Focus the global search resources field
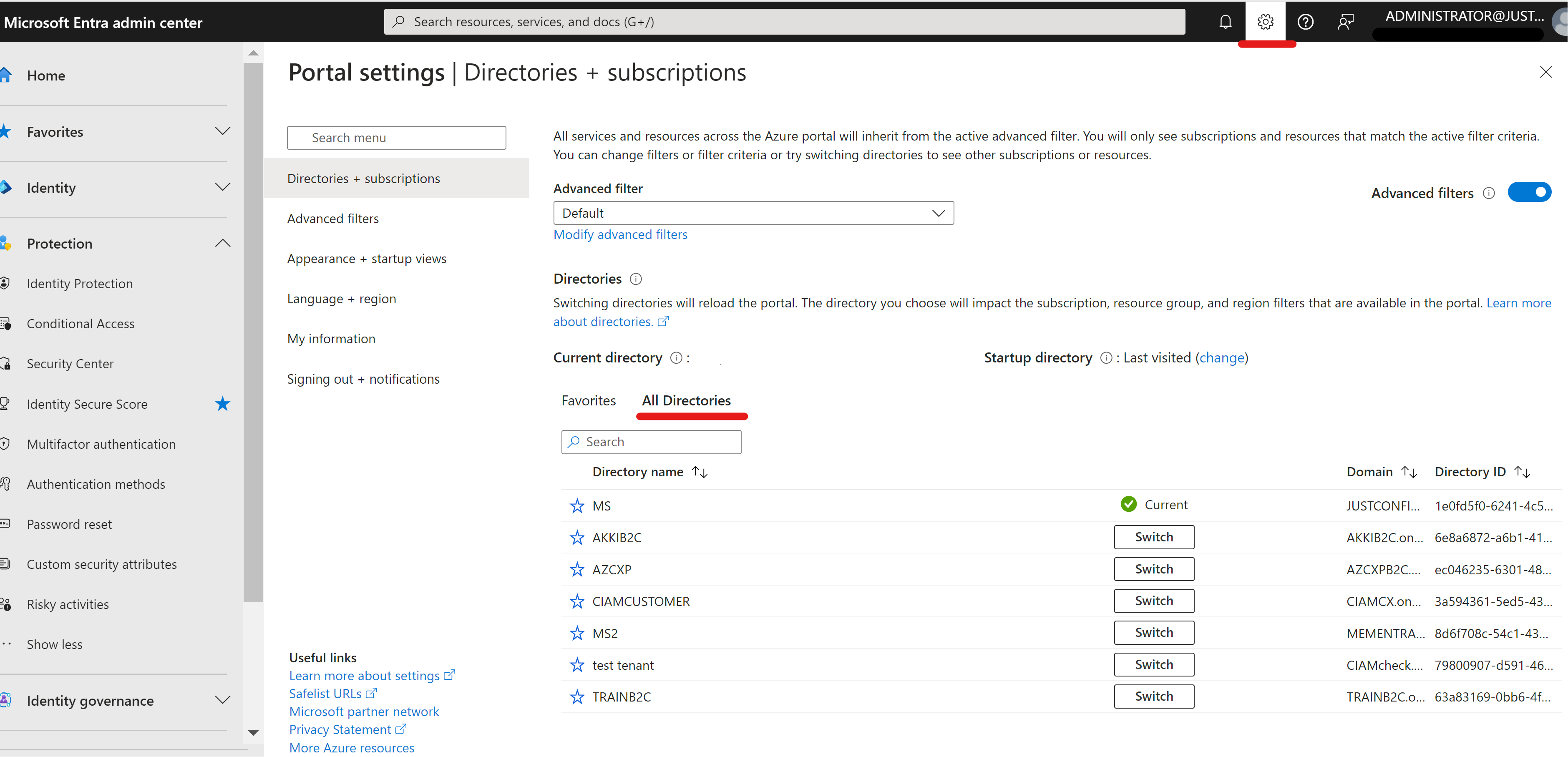 [x=784, y=22]
